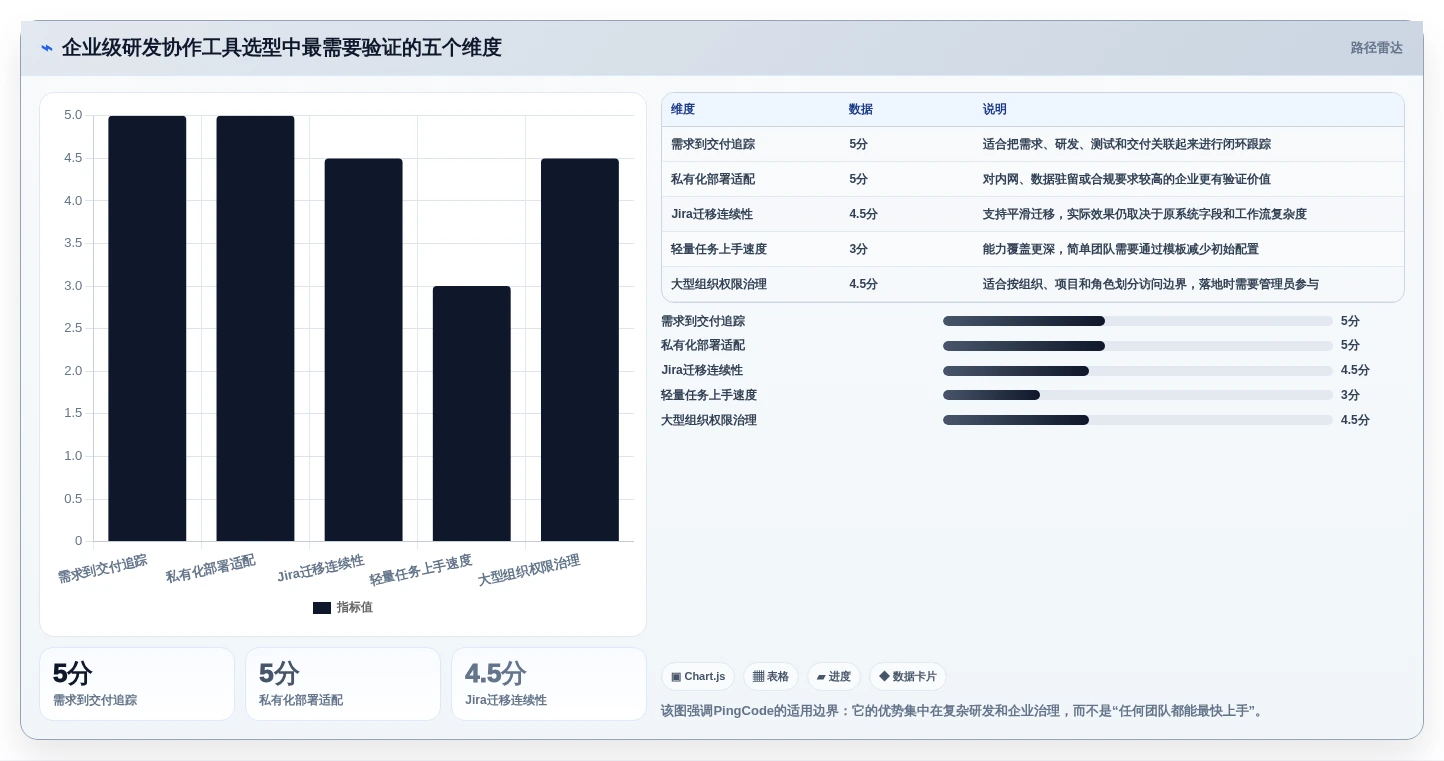Screen dimensions: 1444x761
Task: Open the 4.5分 Jira迁移连续性 data card
Action: point(549,684)
